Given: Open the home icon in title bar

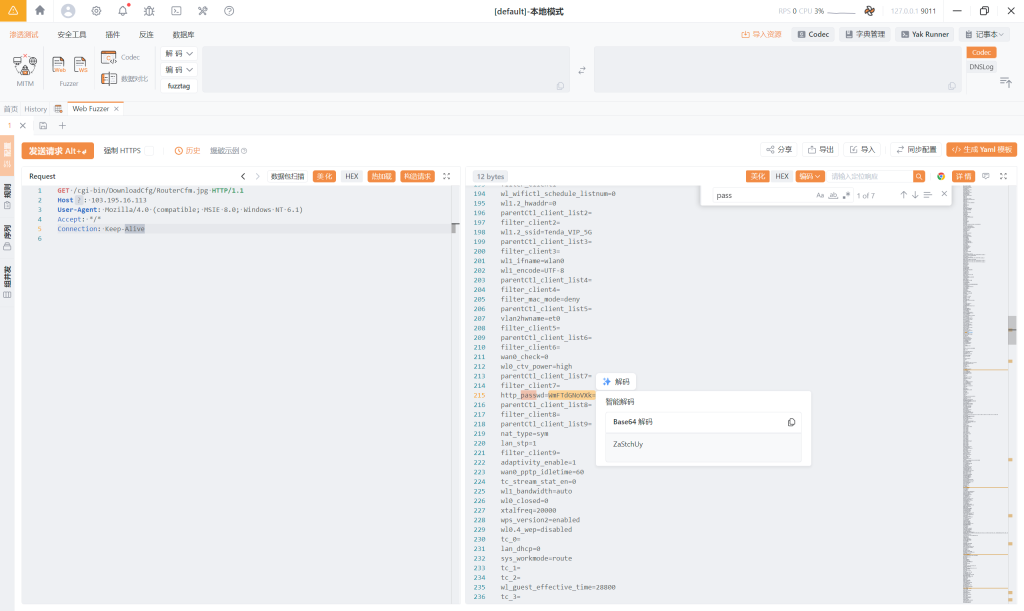Looking at the screenshot, I should [x=40, y=11].
